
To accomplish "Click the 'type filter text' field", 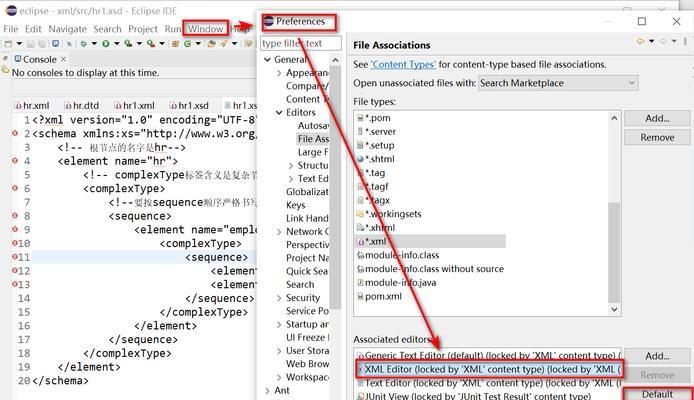I will click(x=301, y=43).
